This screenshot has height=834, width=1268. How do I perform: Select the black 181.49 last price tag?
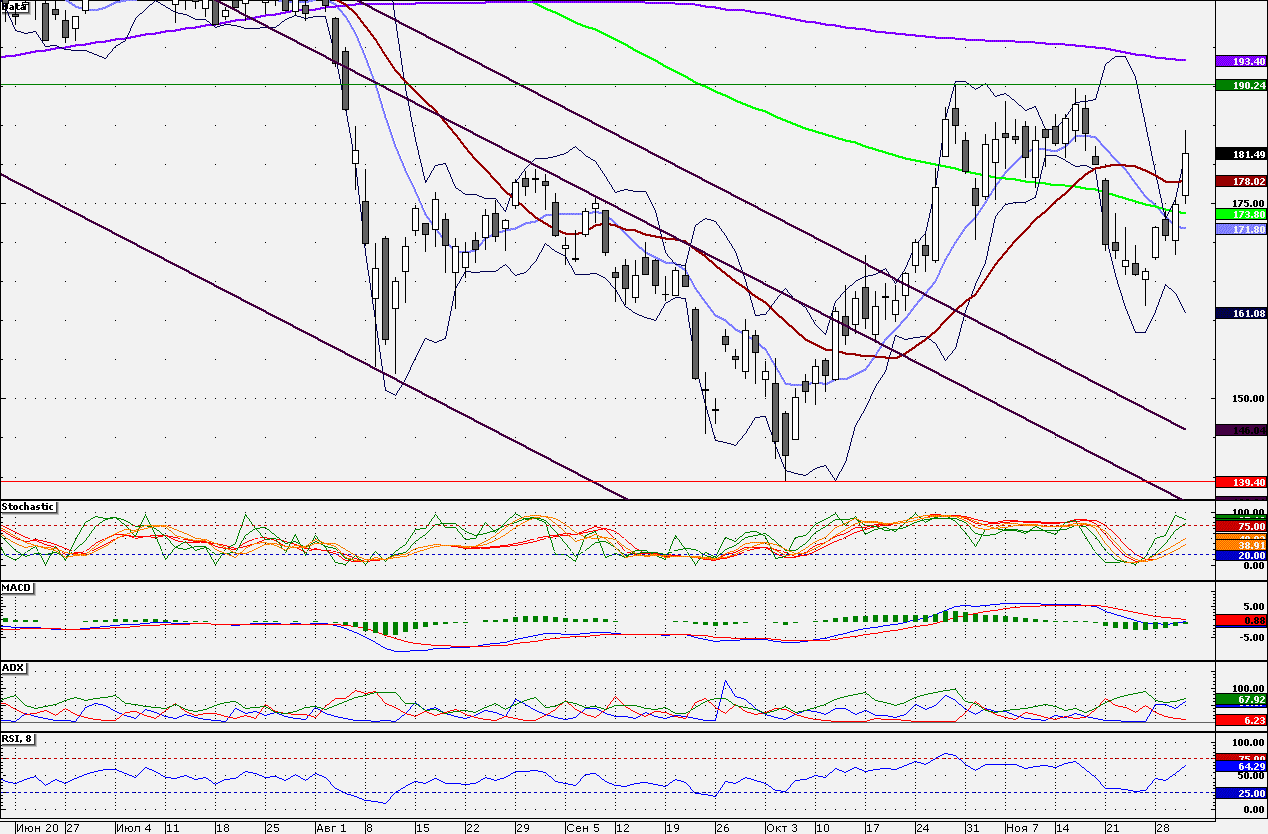tap(1240, 154)
